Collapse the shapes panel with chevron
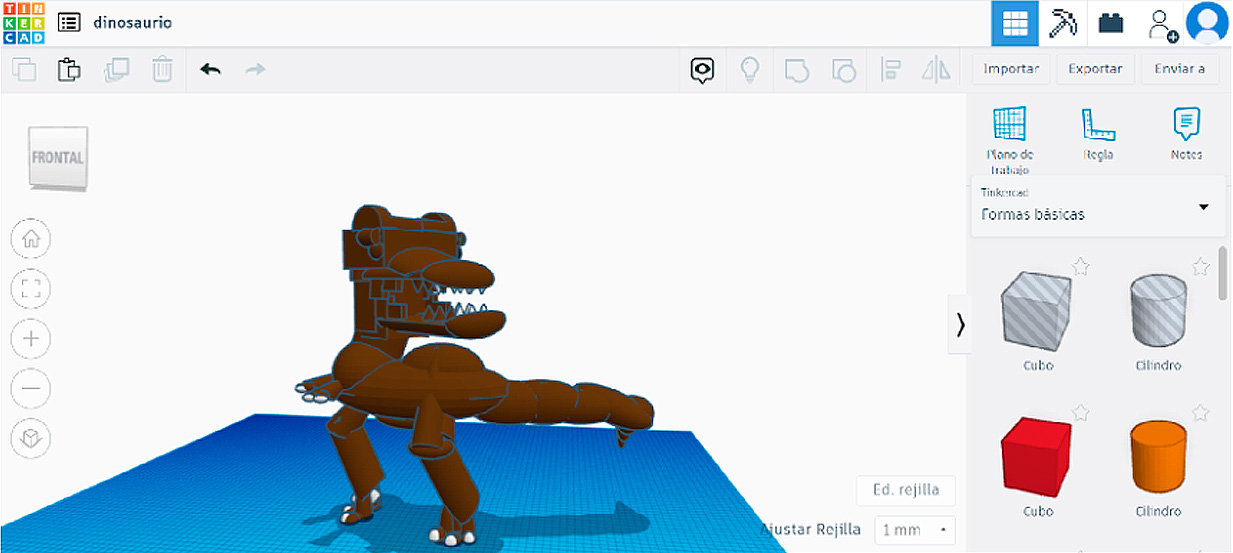Screen dimensions: 1233x553 pos(960,325)
